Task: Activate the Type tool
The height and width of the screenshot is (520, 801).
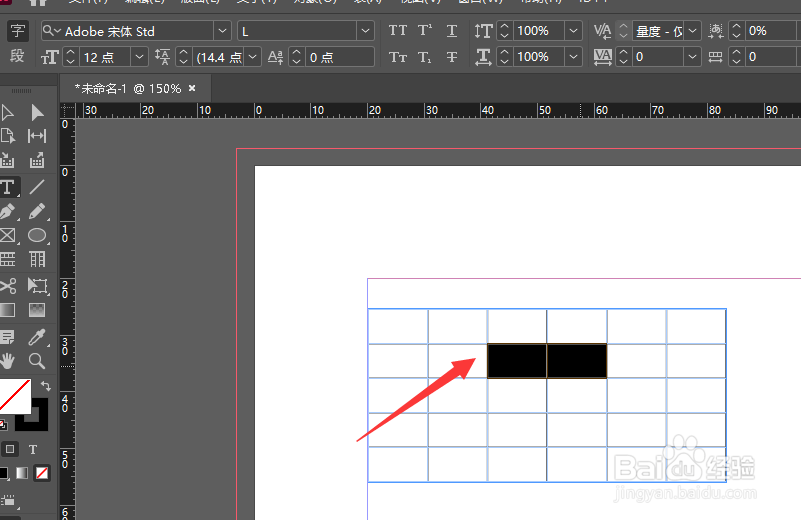Action: point(7,187)
